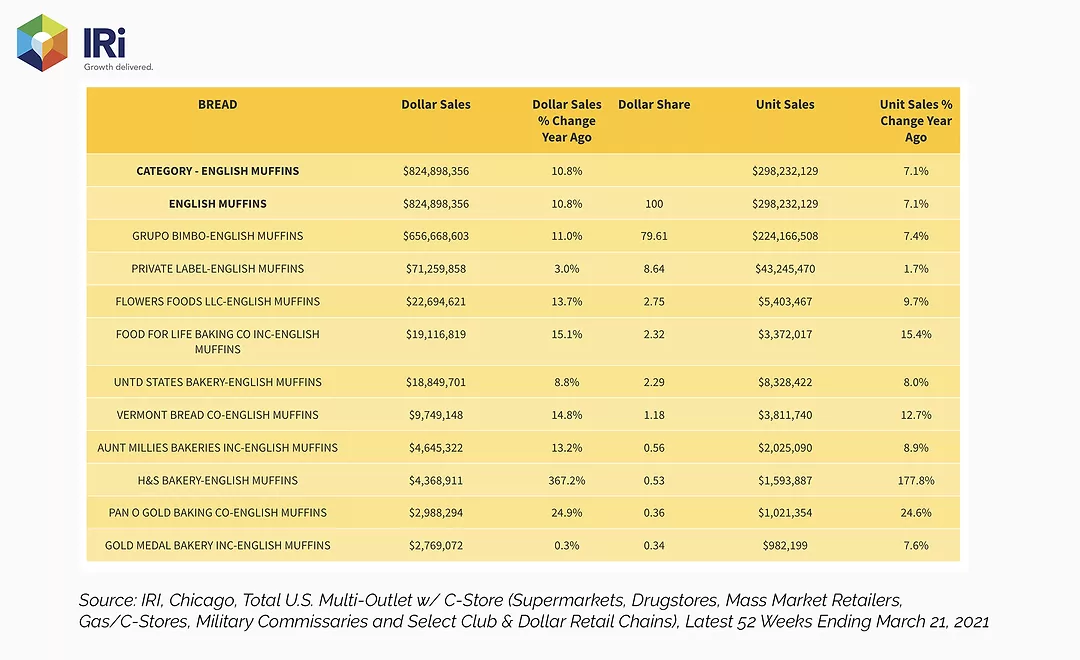Click PAN O GOLD BAKING CO row label

point(218,513)
